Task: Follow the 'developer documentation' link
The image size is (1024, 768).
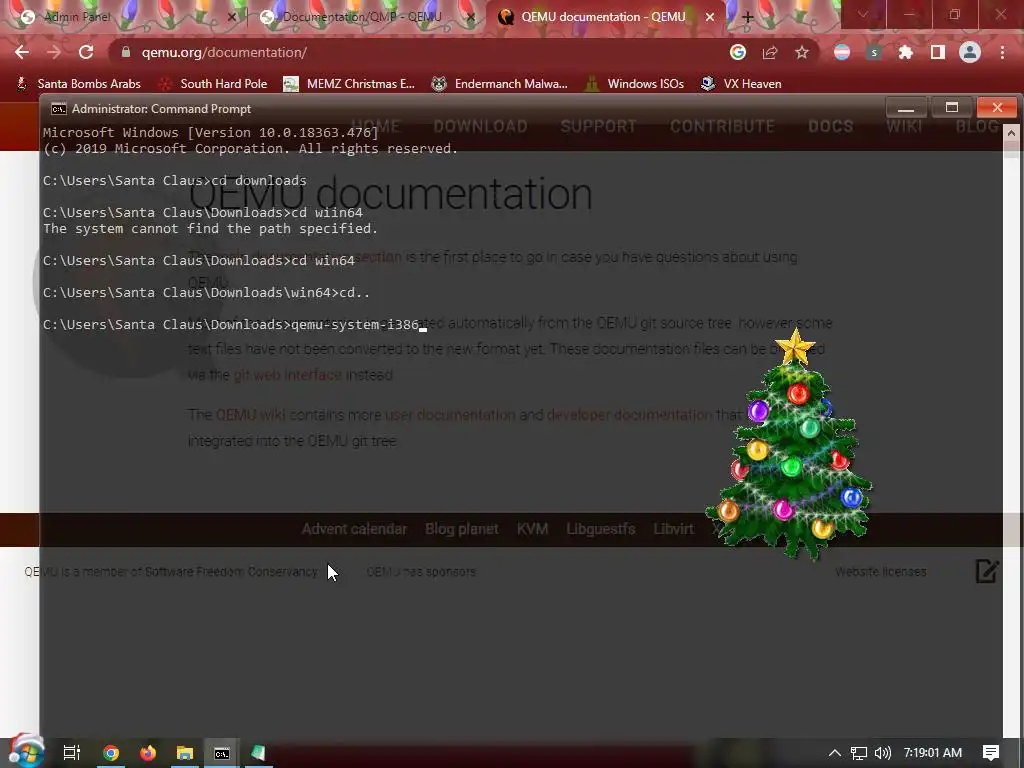Action: (630, 415)
